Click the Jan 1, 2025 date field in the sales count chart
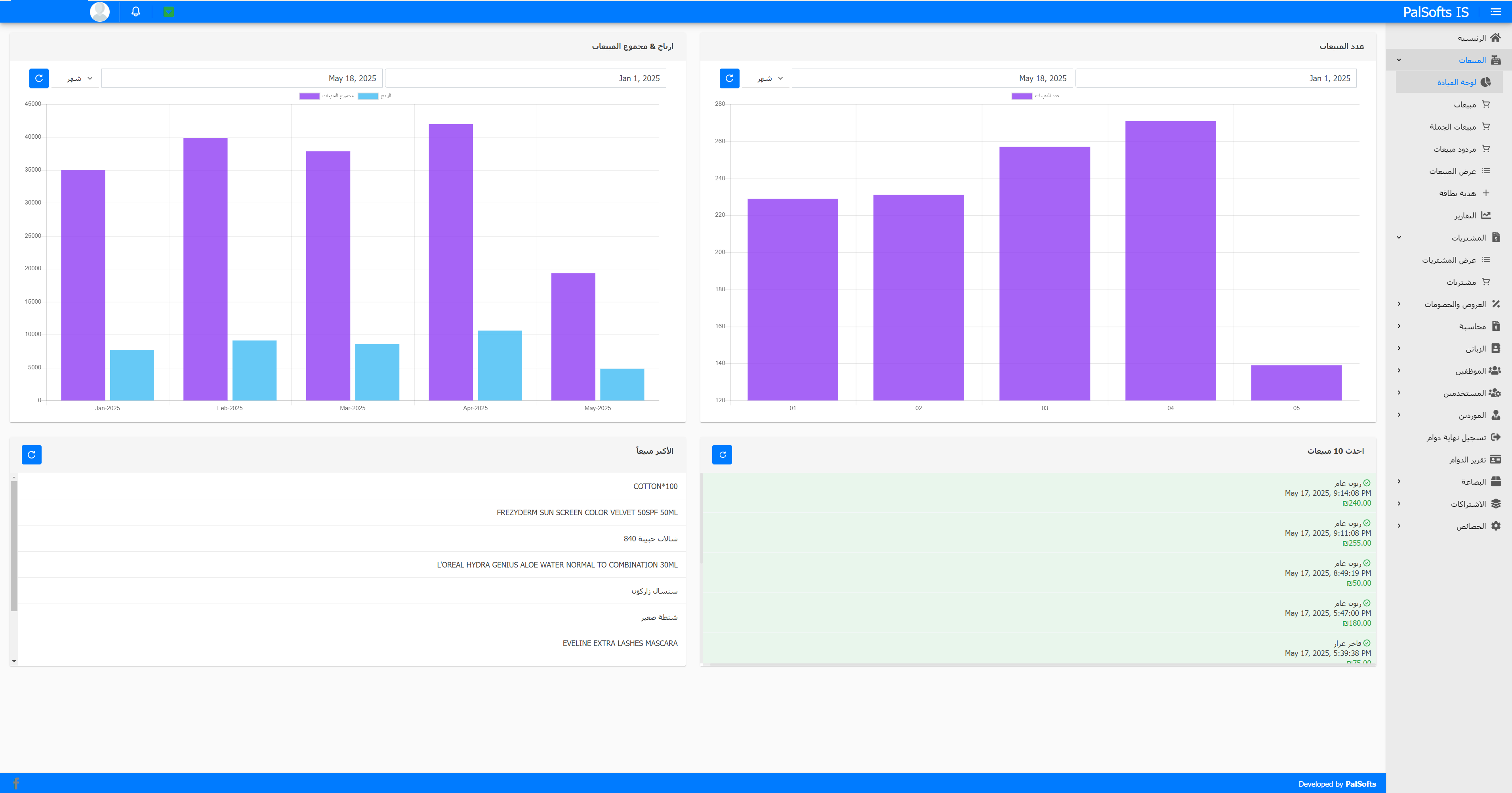Screen dimensions: 1512x793 coord(1215,79)
